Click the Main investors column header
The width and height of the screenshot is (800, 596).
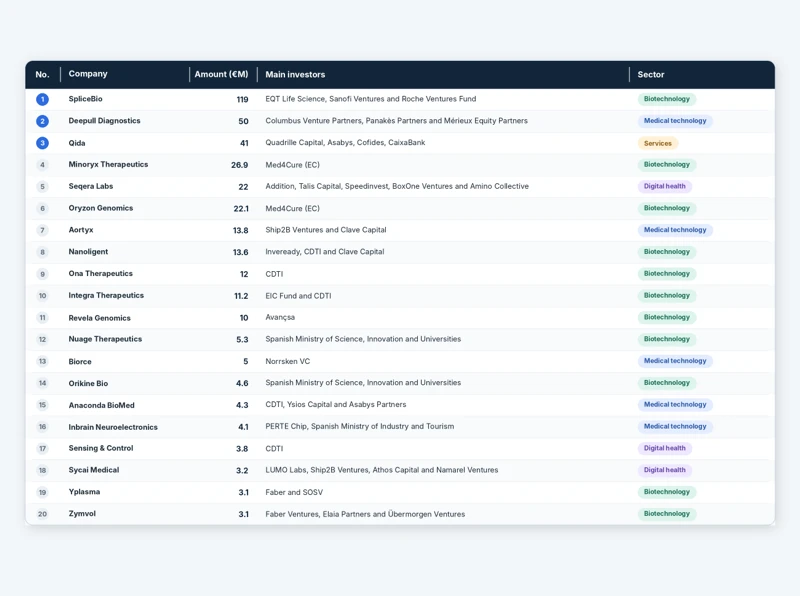(x=295, y=74)
